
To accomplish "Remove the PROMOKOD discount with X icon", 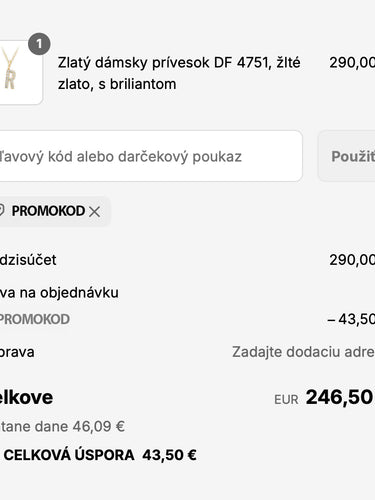I will (95, 211).
